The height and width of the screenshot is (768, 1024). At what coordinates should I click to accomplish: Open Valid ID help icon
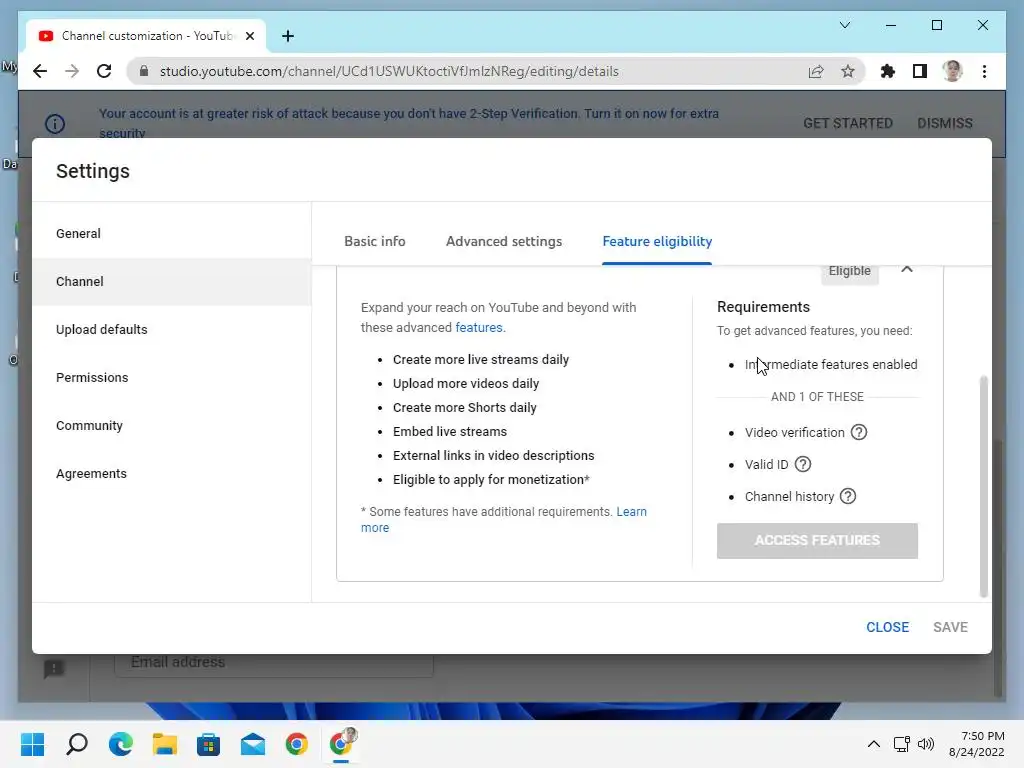pyautogui.click(x=803, y=464)
